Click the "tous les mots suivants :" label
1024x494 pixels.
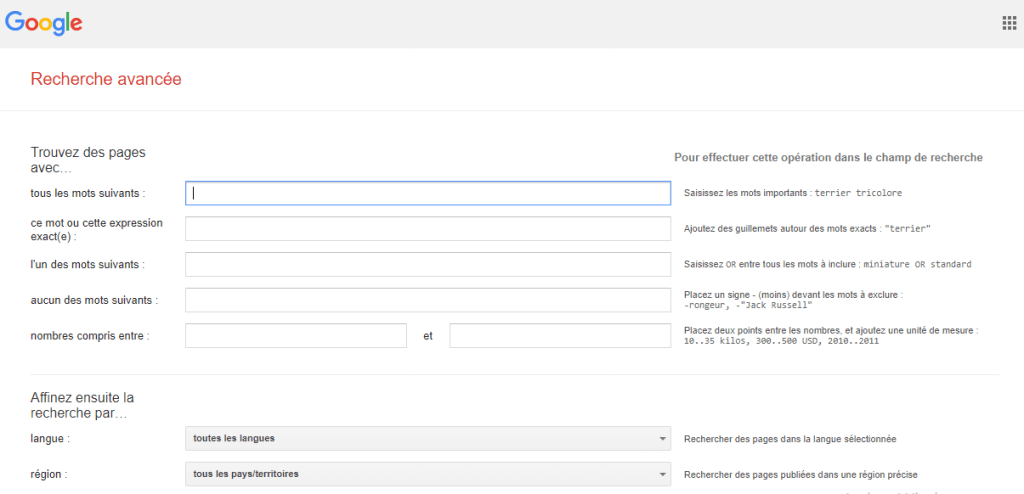click(88, 193)
